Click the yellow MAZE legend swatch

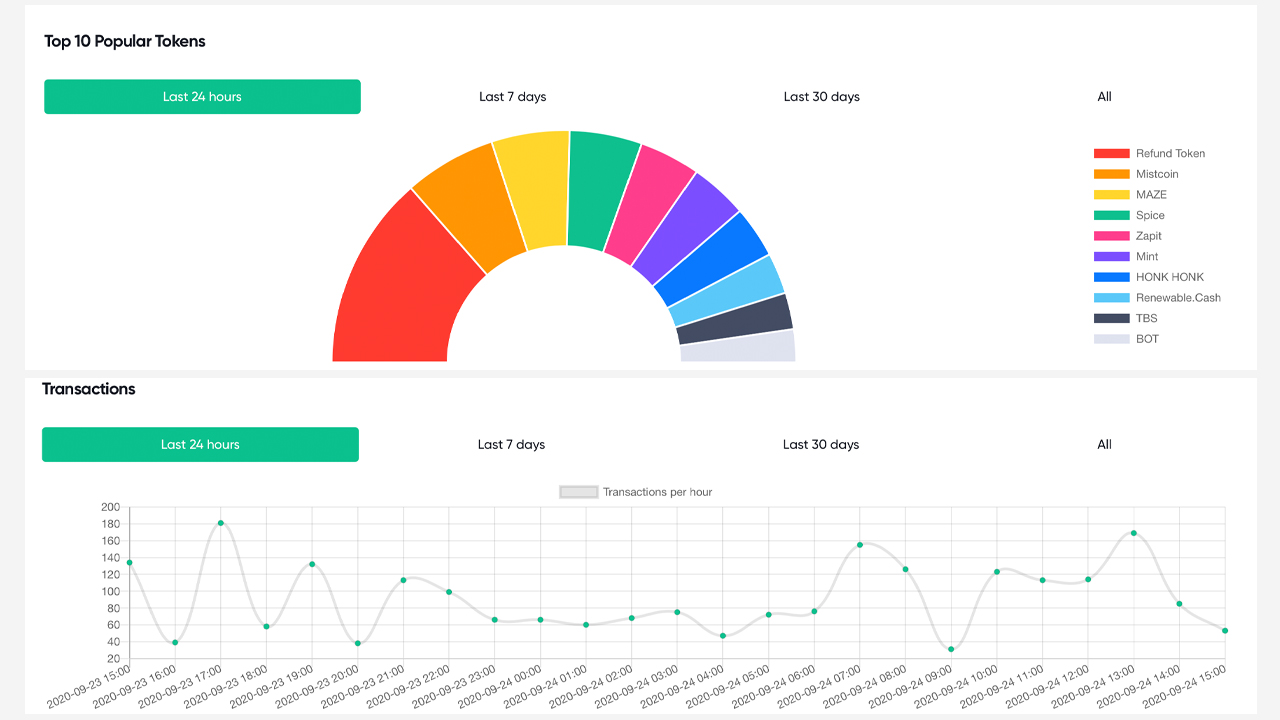(1111, 195)
